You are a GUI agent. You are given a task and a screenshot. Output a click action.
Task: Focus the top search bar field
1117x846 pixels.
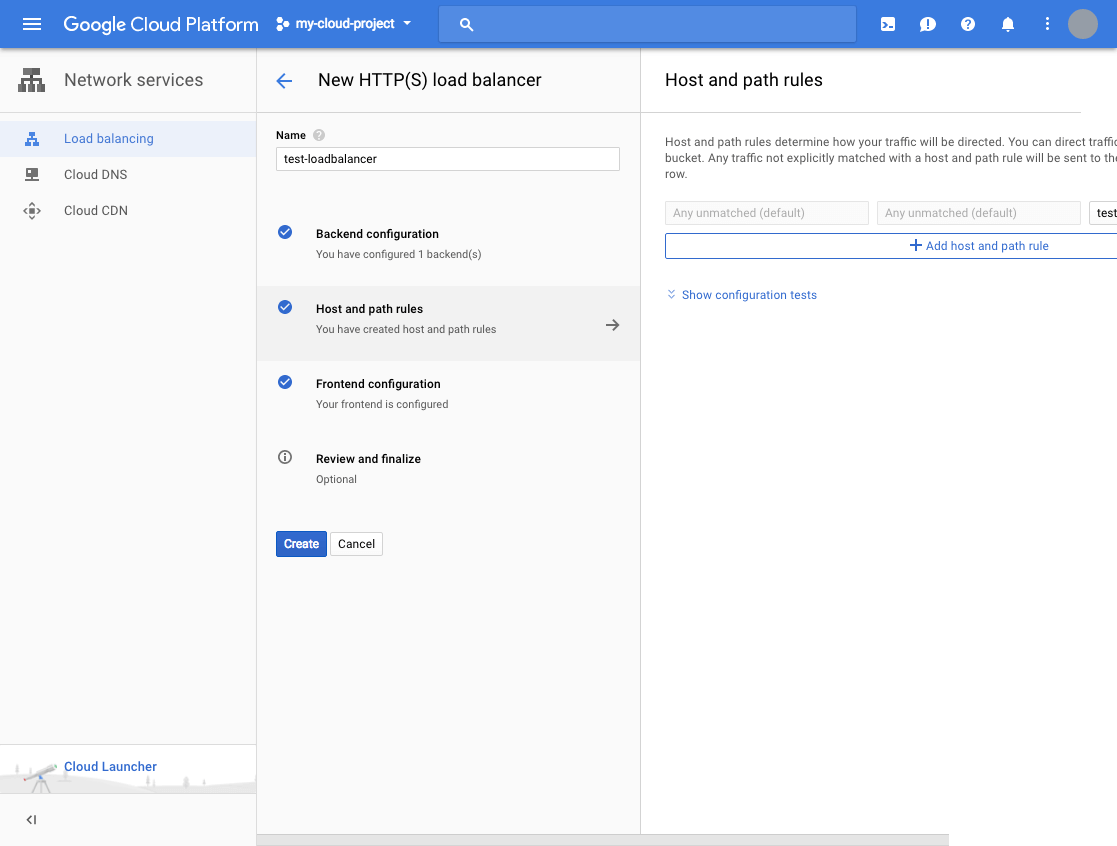pyautogui.click(x=647, y=24)
